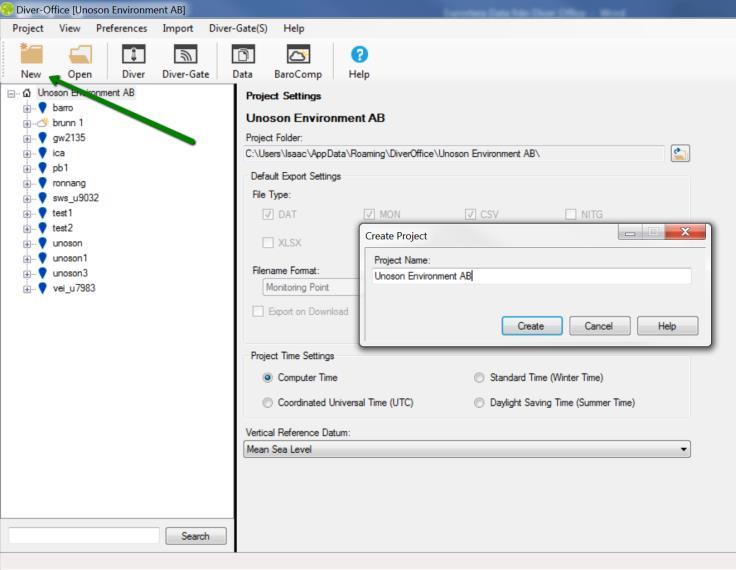The image size is (736, 570).
Task: Click the marker icon beside vei_u7983
Action: (43, 288)
